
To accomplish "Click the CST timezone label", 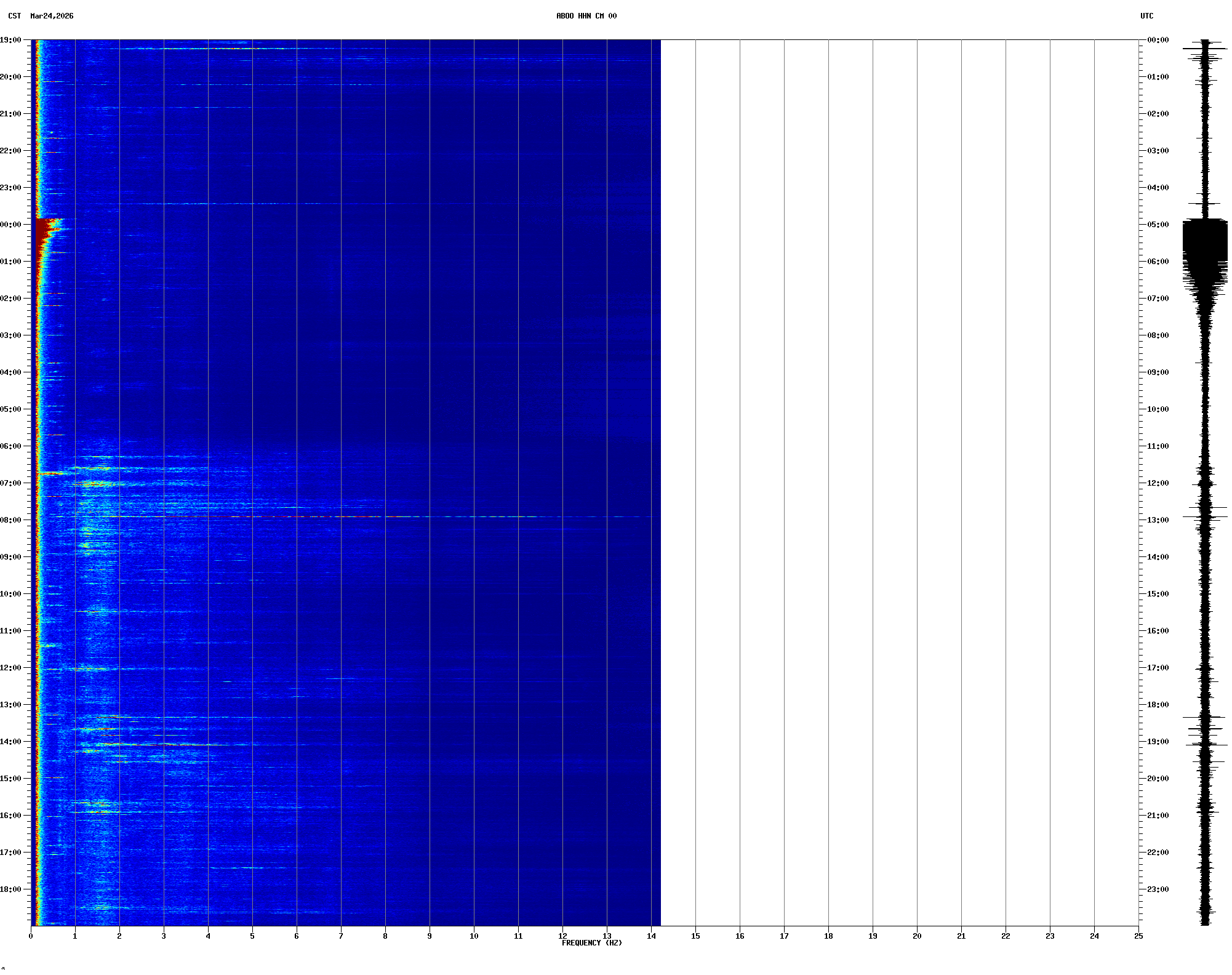I will 14,16.
